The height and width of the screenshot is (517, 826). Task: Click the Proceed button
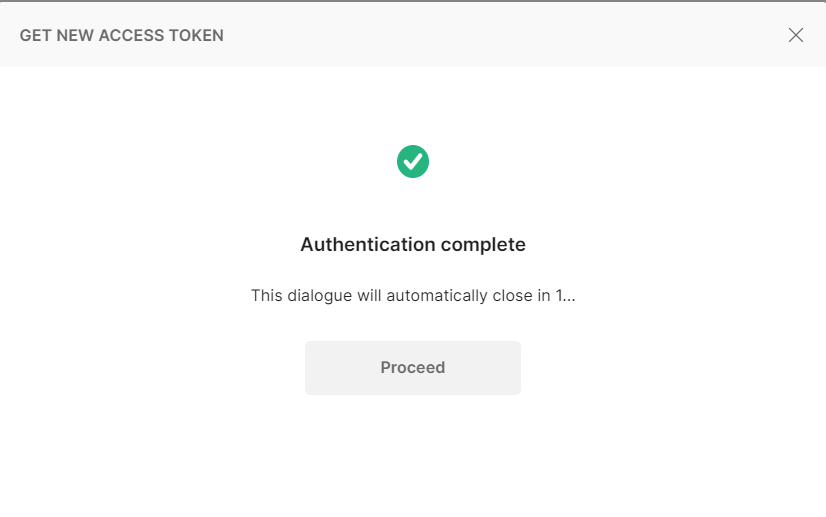(x=412, y=367)
